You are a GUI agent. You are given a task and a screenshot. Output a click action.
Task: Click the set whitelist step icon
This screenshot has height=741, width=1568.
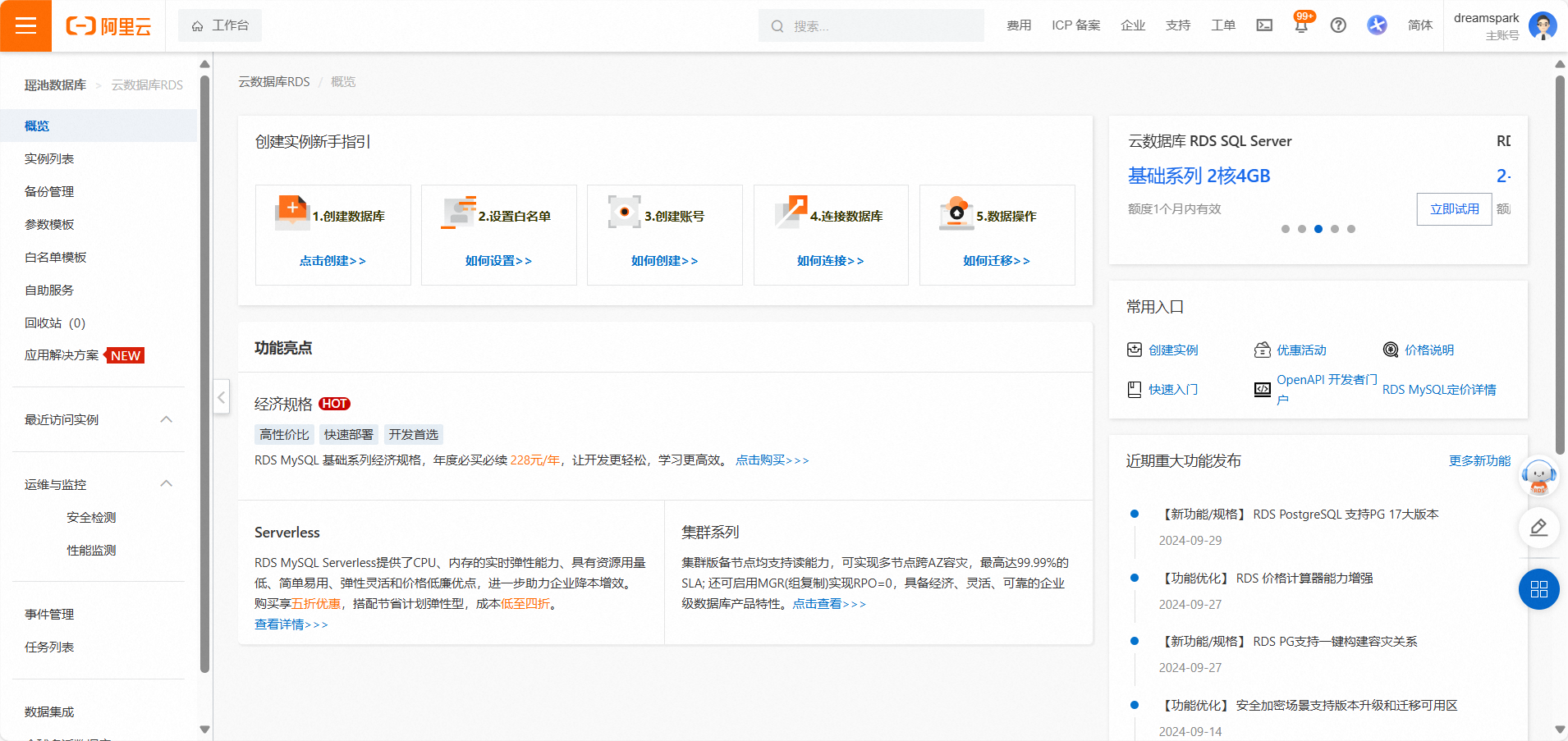[x=458, y=212]
